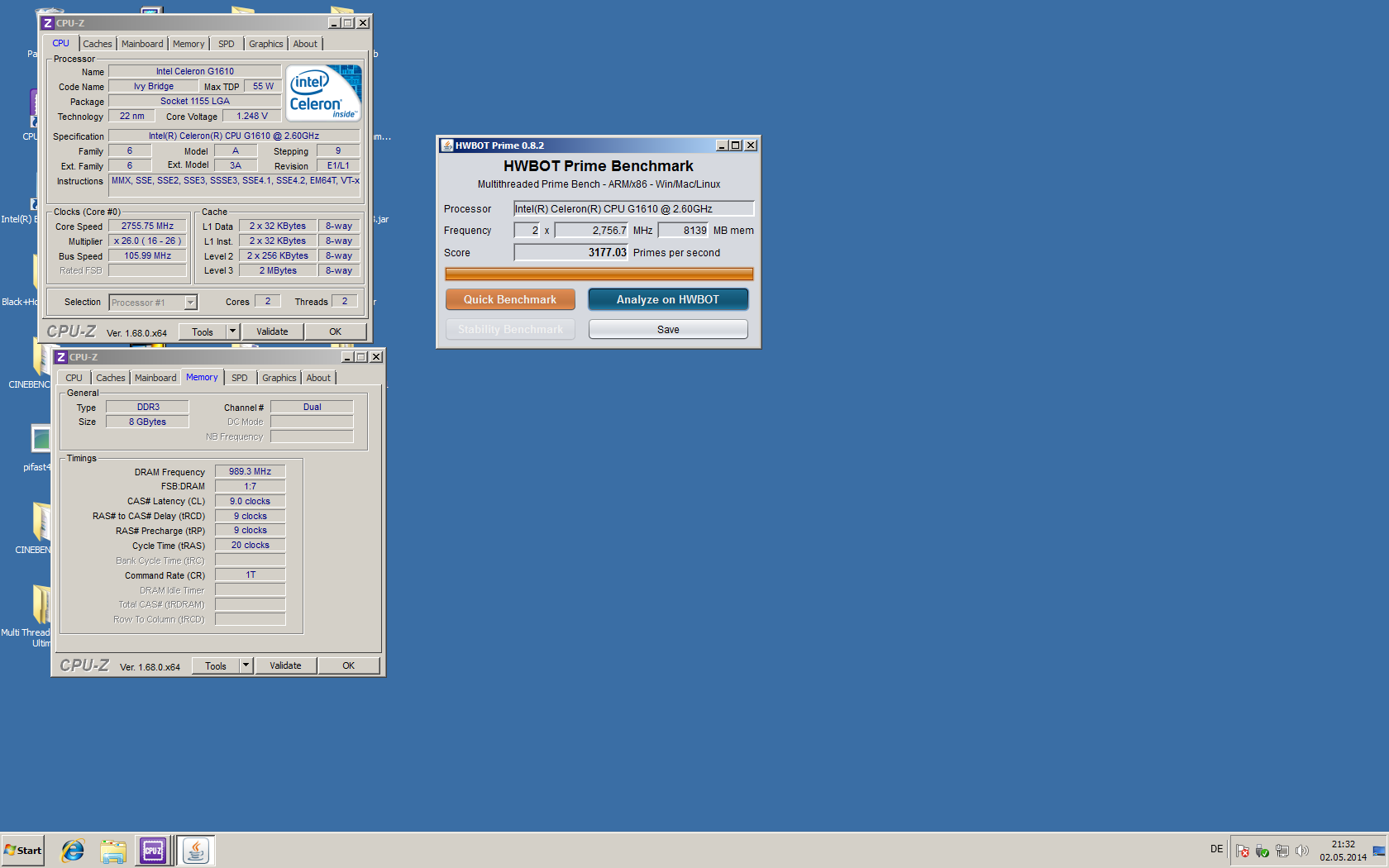1389x868 pixels.
Task: Click the network tray icon
Action: [x=1282, y=851]
